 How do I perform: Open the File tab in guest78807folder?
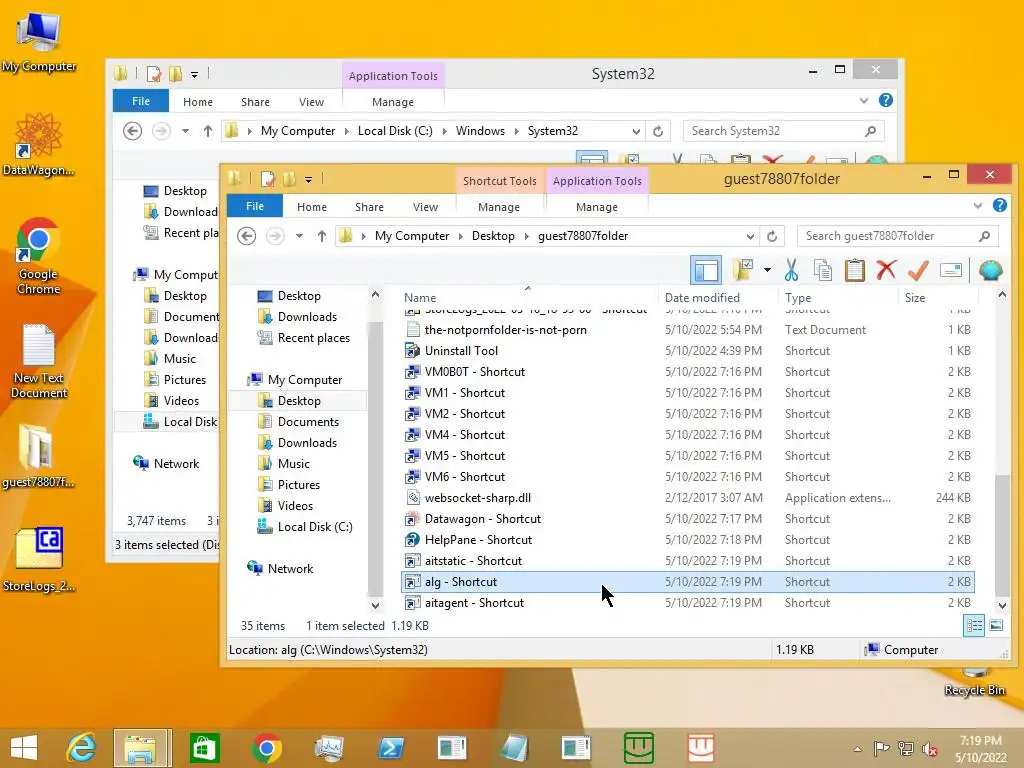pos(255,206)
